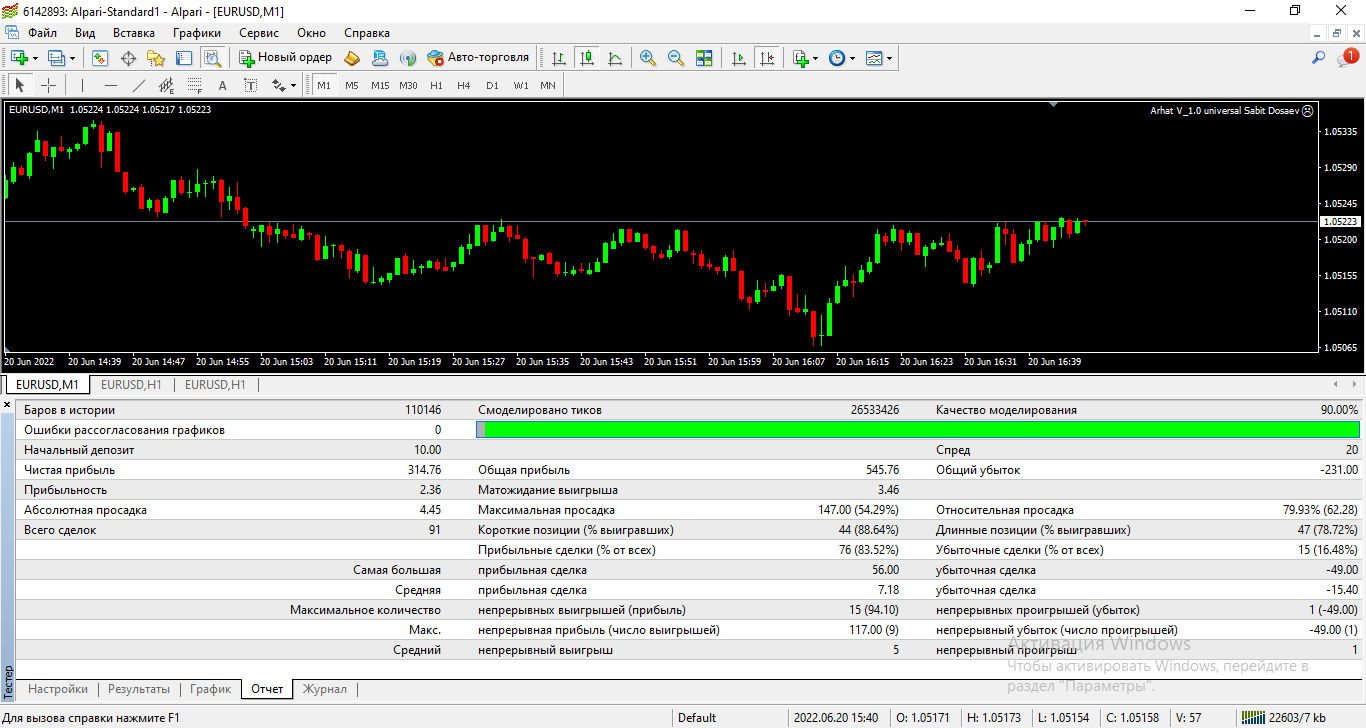The width and height of the screenshot is (1366, 728).
Task: Open the chat notifications icon
Action: click(x=1347, y=58)
